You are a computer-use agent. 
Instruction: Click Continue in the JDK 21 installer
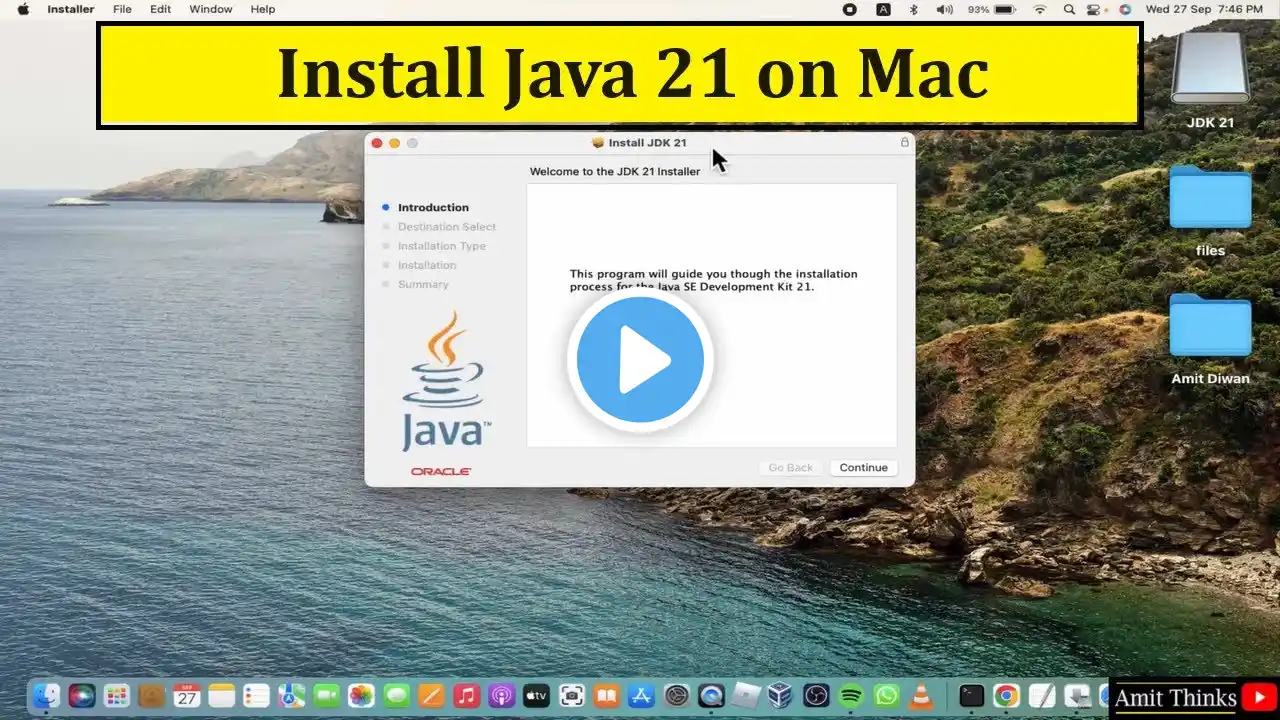click(863, 468)
